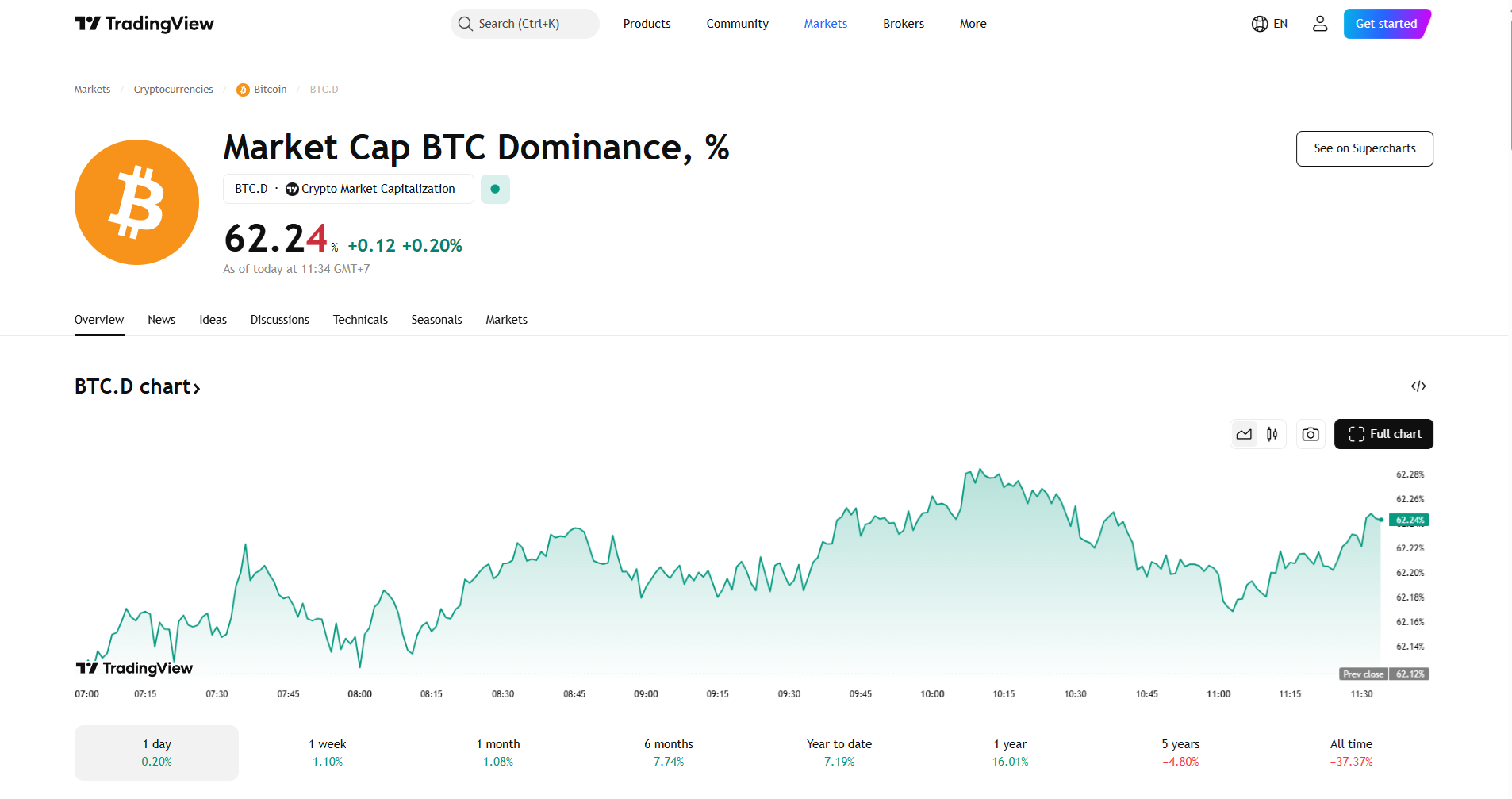This screenshot has height=799, width=1512.
Task: Open the Full chart button
Action: [1383, 434]
